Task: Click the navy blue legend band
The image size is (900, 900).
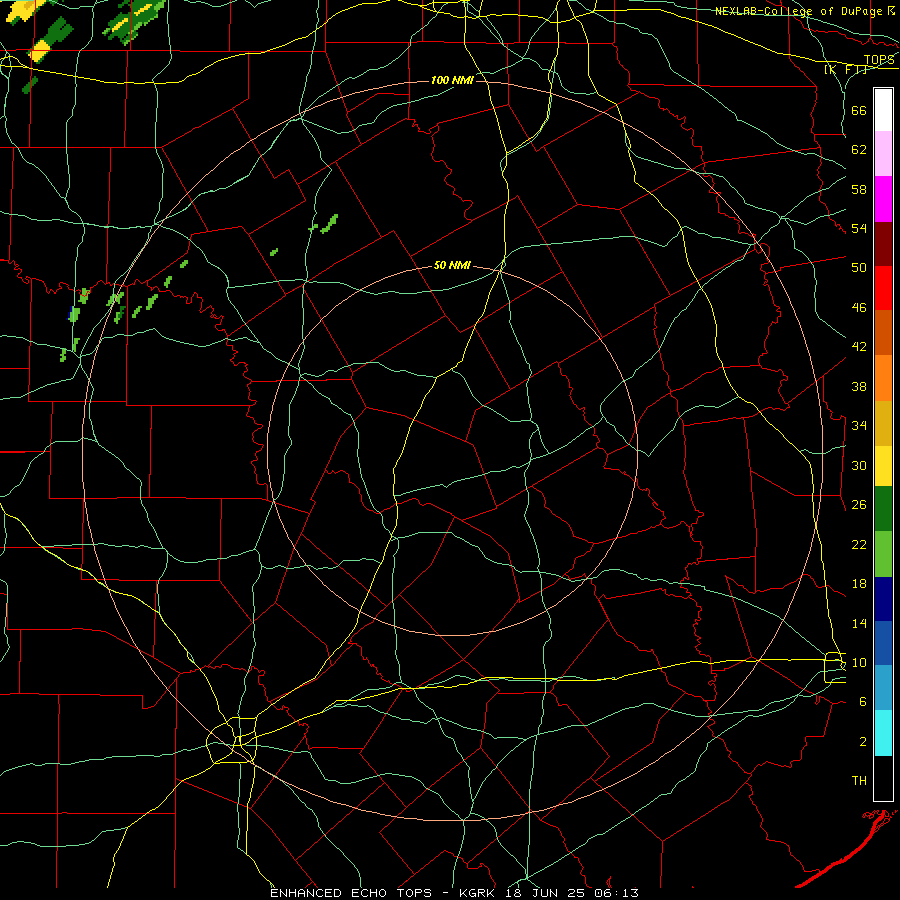Action: [x=883, y=599]
